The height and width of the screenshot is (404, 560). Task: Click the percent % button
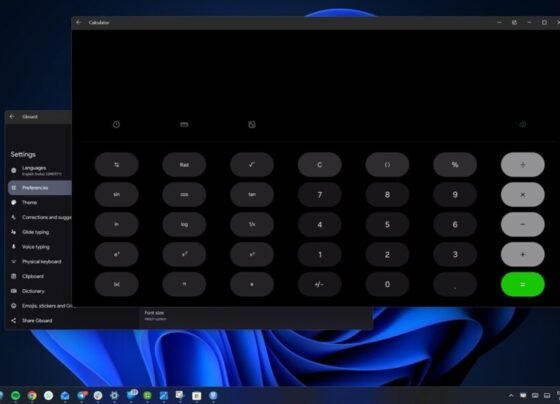click(455, 165)
